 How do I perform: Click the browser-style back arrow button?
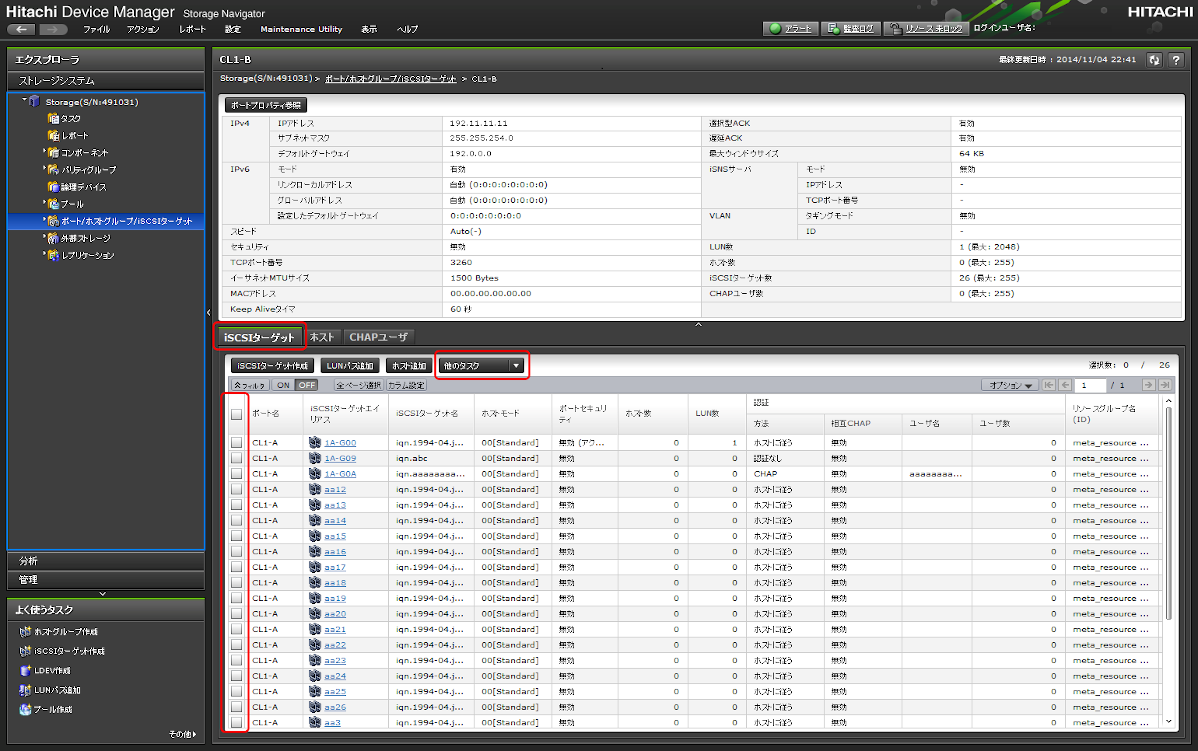22,29
